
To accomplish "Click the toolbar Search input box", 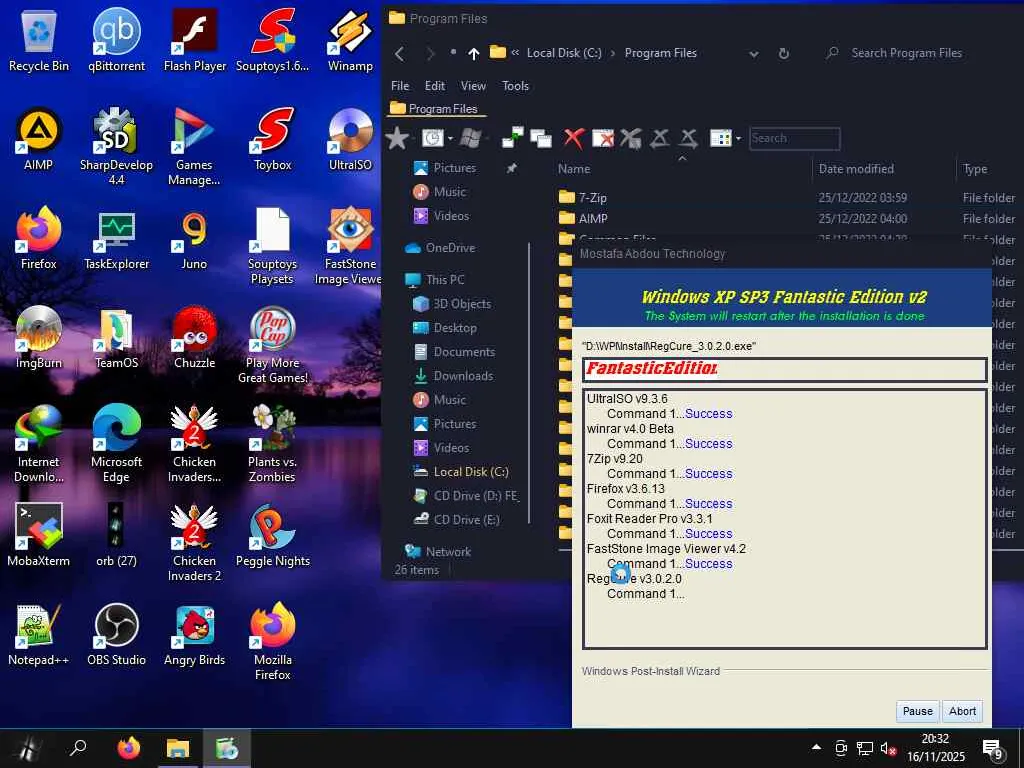I will 794,138.
